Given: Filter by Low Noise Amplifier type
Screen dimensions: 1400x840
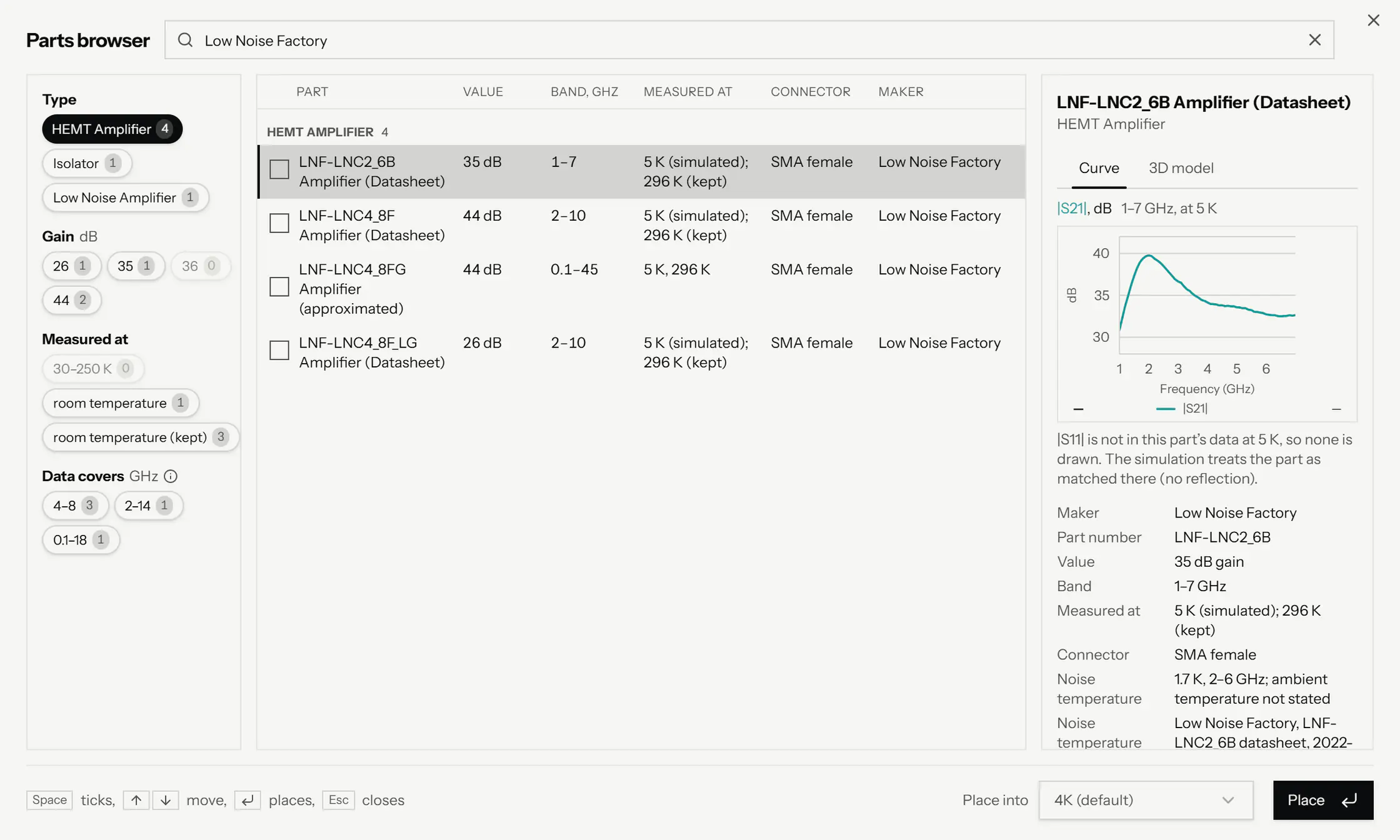Looking at the screenshot, I should (126, 197).
